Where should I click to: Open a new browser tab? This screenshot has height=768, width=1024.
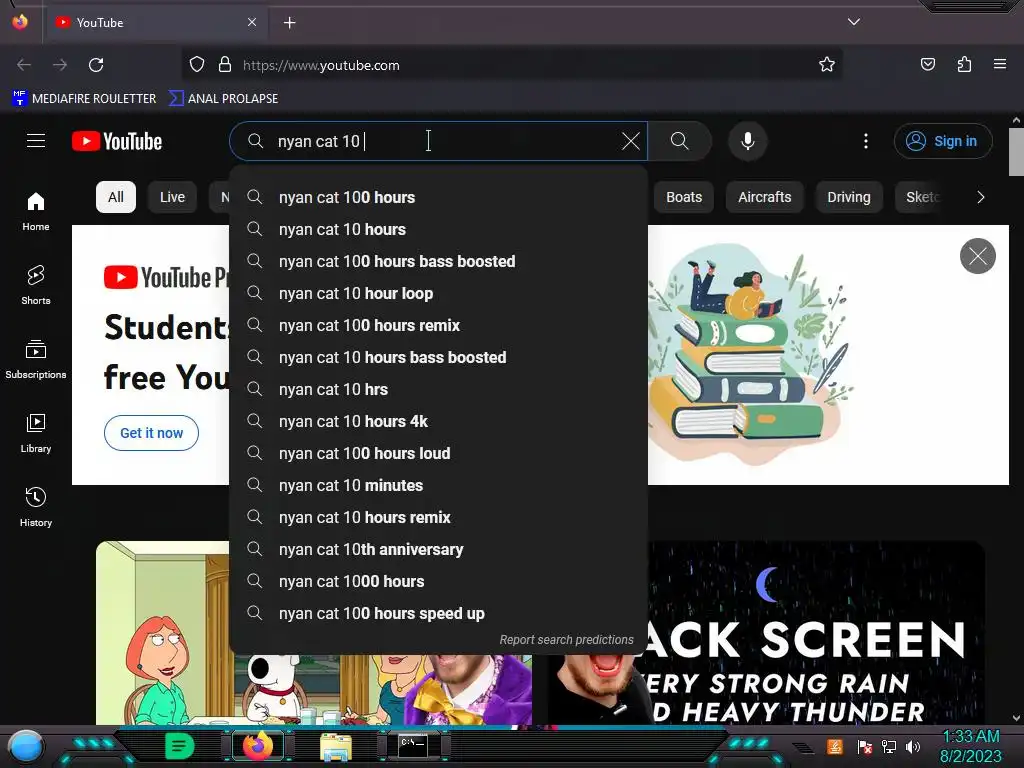(x=289, y=23)
